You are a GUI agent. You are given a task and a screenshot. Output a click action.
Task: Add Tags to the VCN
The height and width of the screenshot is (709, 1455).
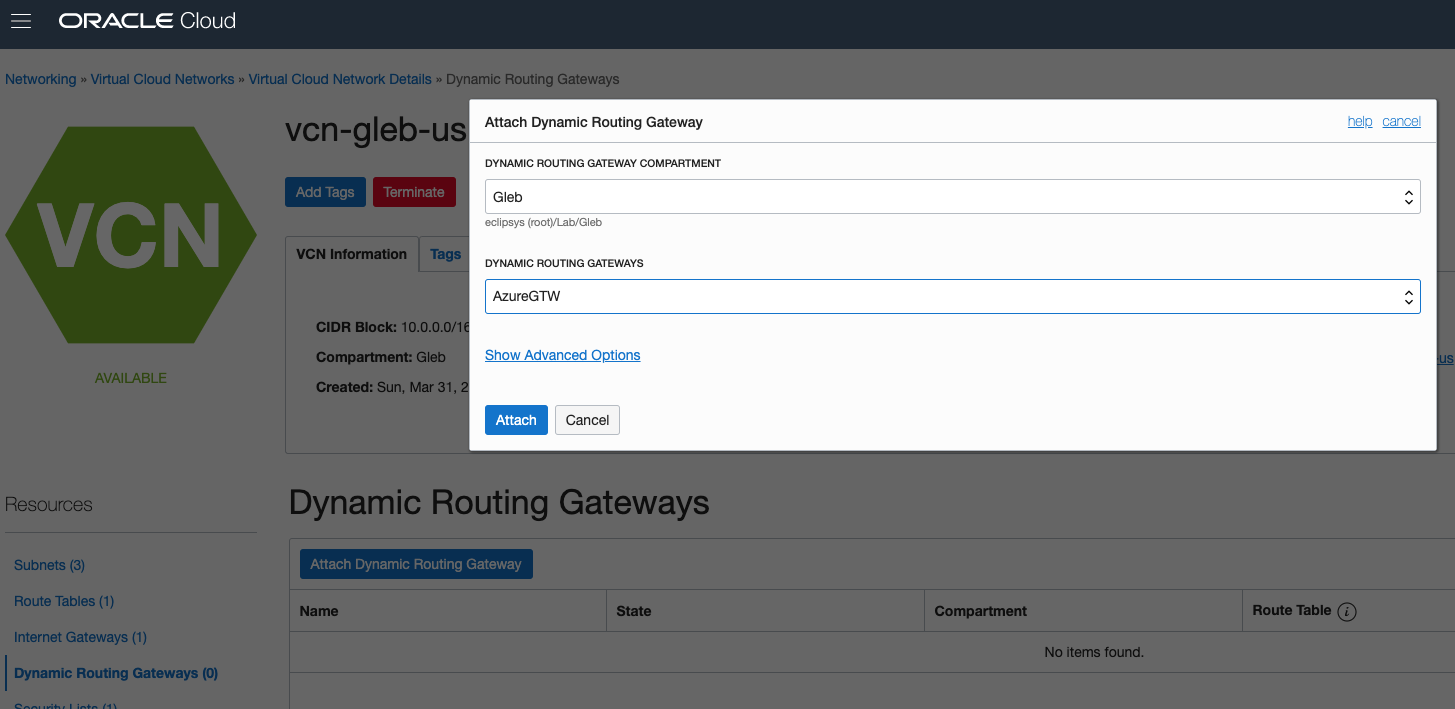tap(325, 191)
